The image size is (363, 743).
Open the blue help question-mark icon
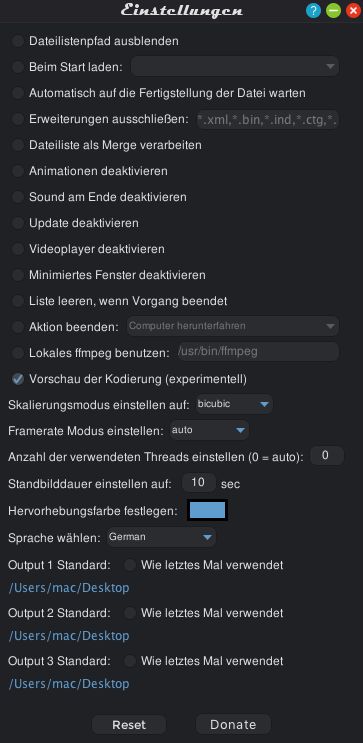pos(313,10)
